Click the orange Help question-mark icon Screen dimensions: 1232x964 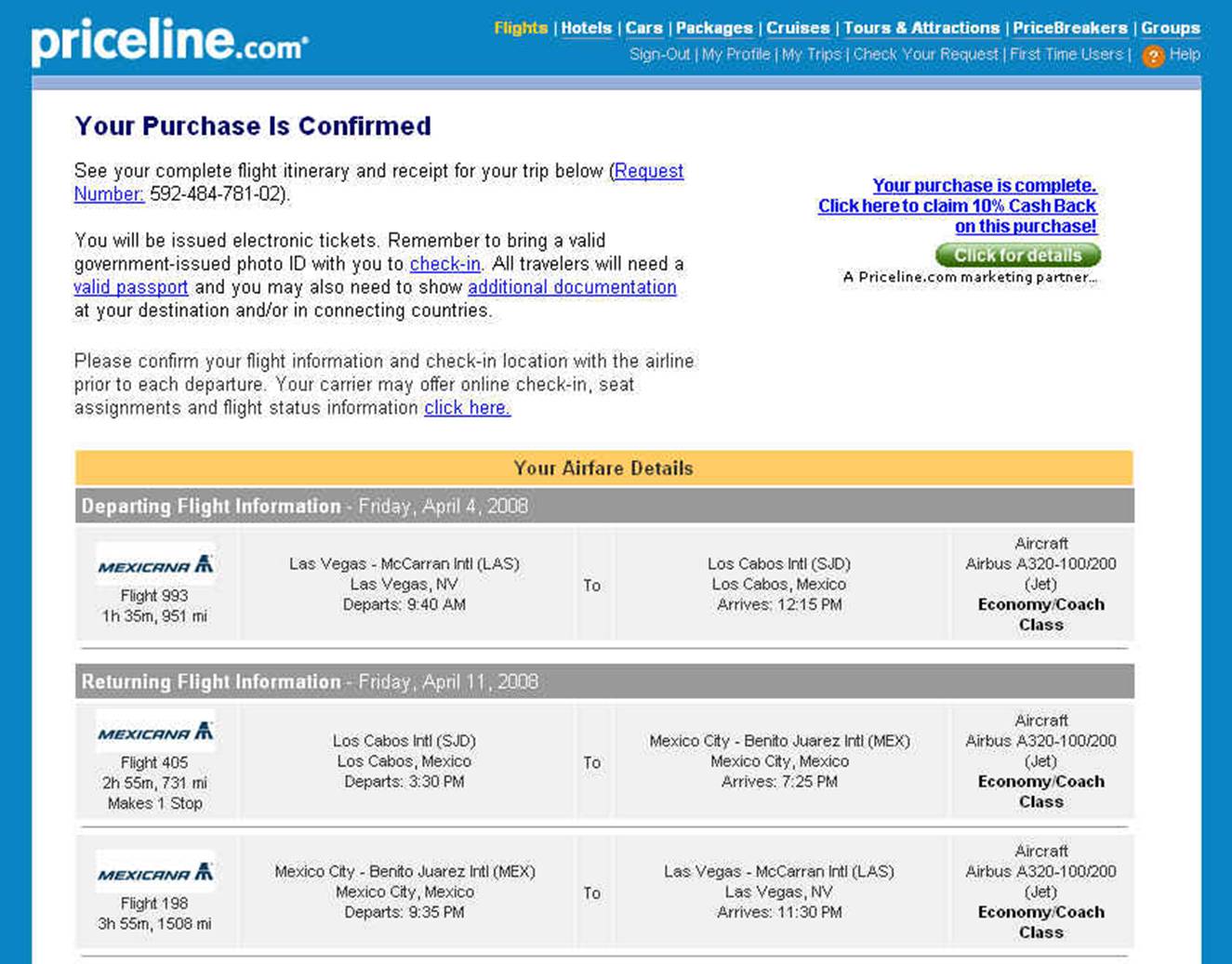pos(1153,56)
